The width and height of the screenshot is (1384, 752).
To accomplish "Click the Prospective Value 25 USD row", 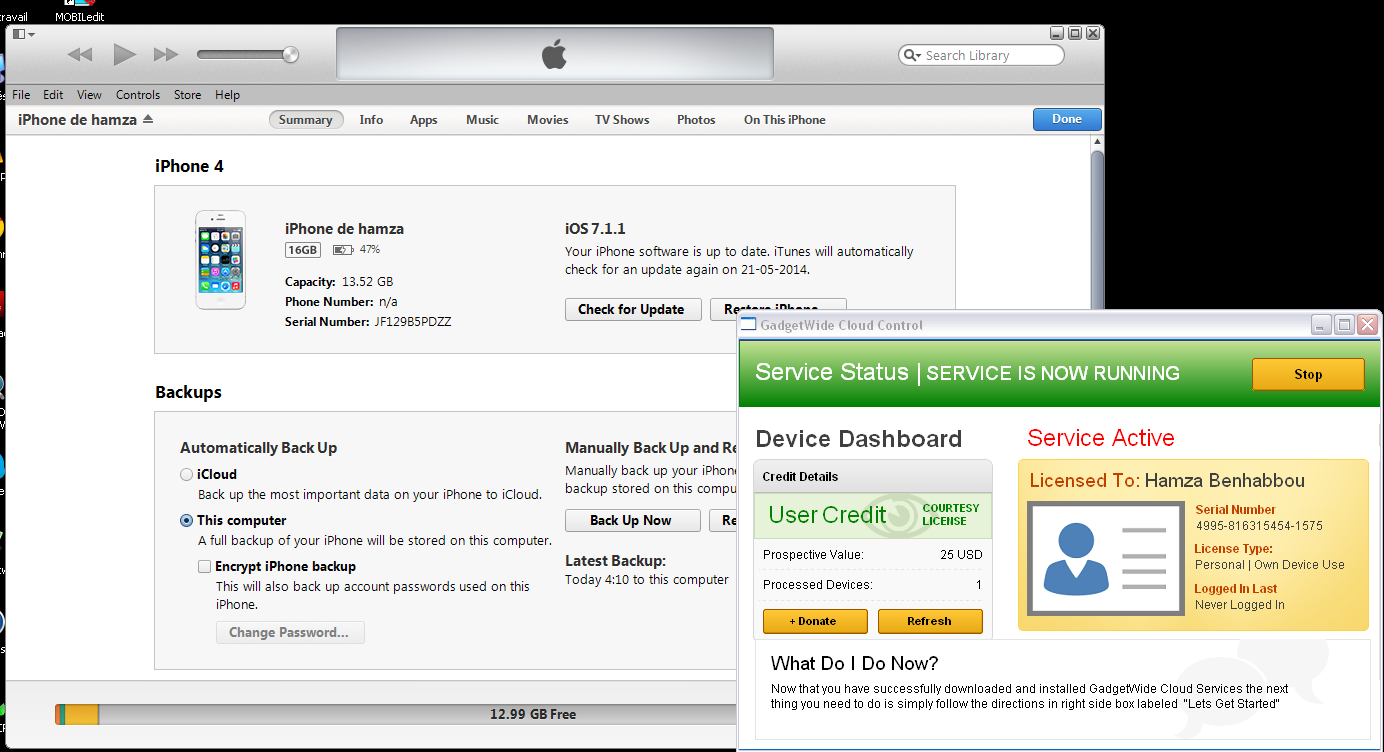I will (x=873, y=555).
